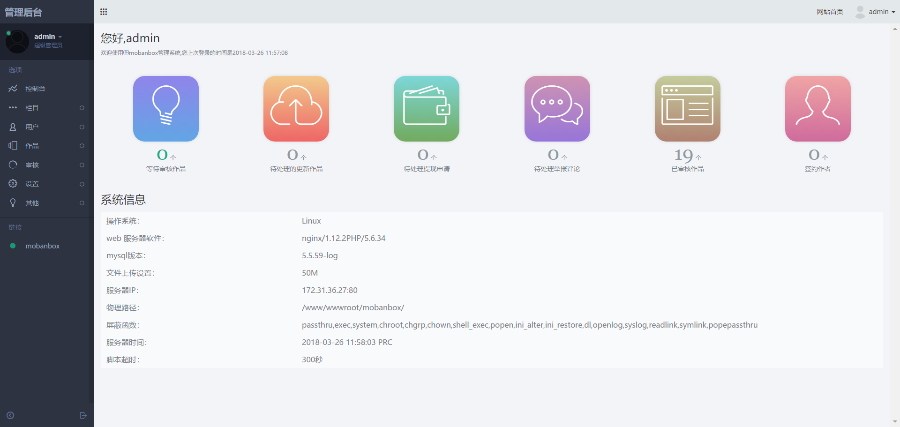Image resolution: width=900 pixels, height=427 pixels.
Task: Expand the 栏目 submenu toggle square
Action: [82, 108]
